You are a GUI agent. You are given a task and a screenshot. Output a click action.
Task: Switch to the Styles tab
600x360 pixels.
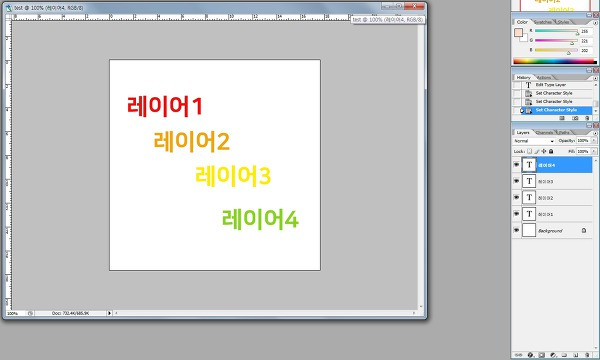[563, 22]
